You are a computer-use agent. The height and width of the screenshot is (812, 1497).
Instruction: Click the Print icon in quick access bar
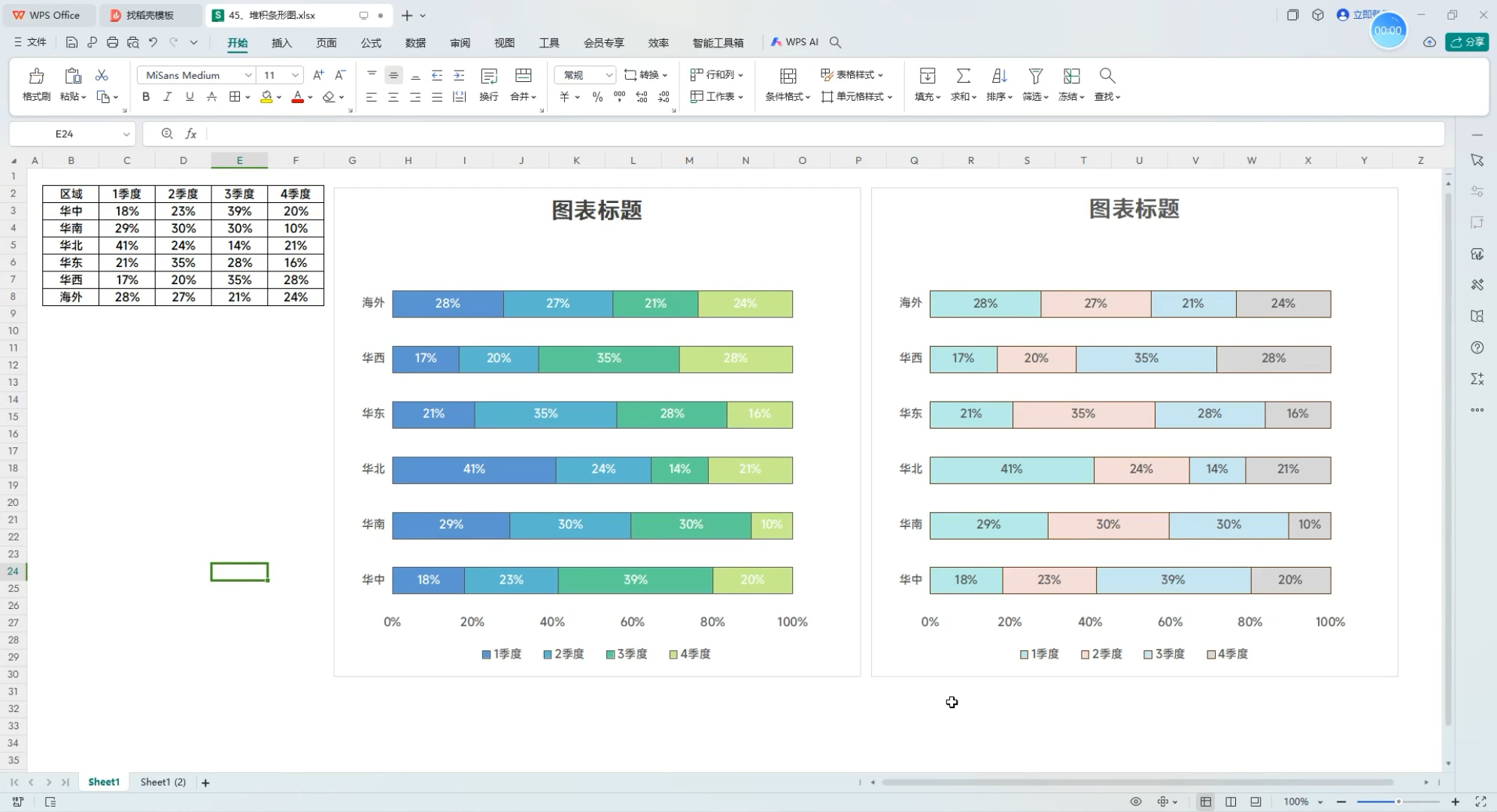tap(112, 43)
